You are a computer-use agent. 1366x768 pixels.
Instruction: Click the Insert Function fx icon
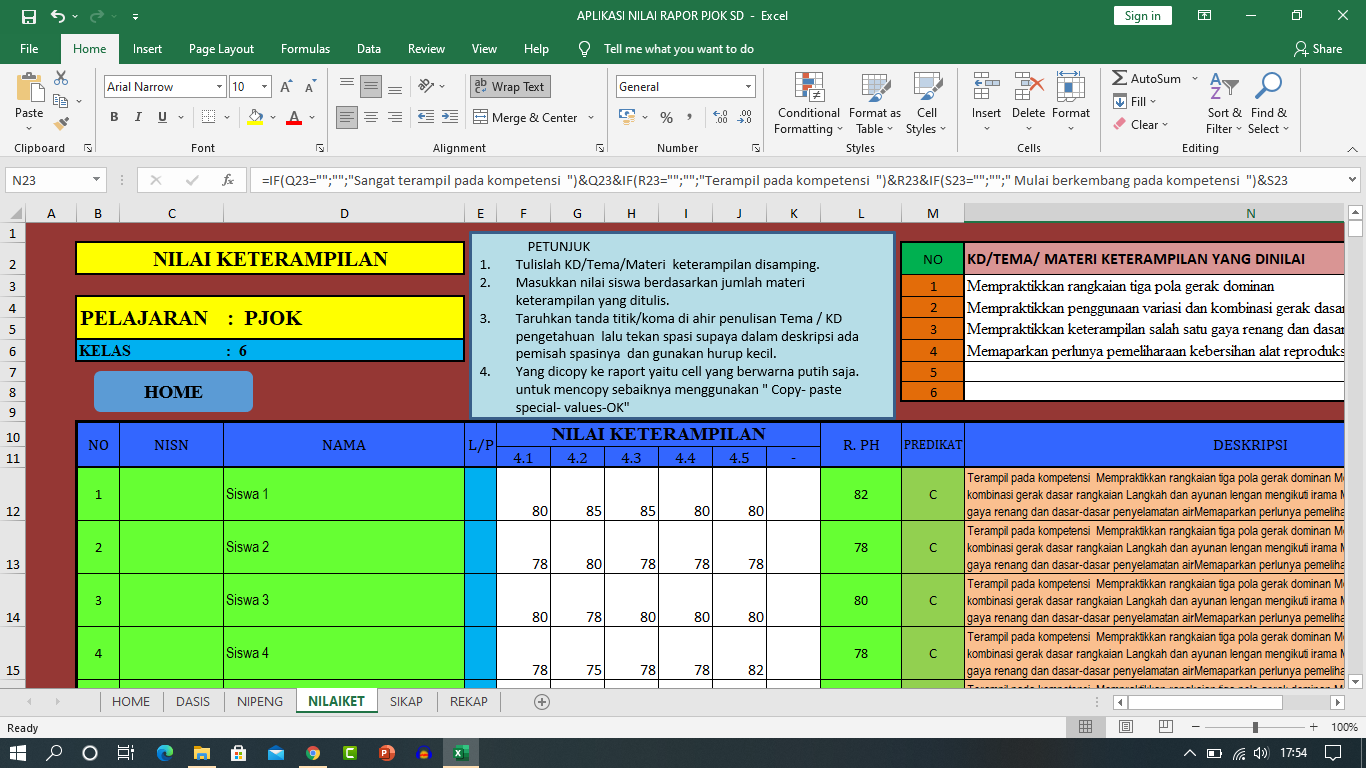[x=228, y=181]
